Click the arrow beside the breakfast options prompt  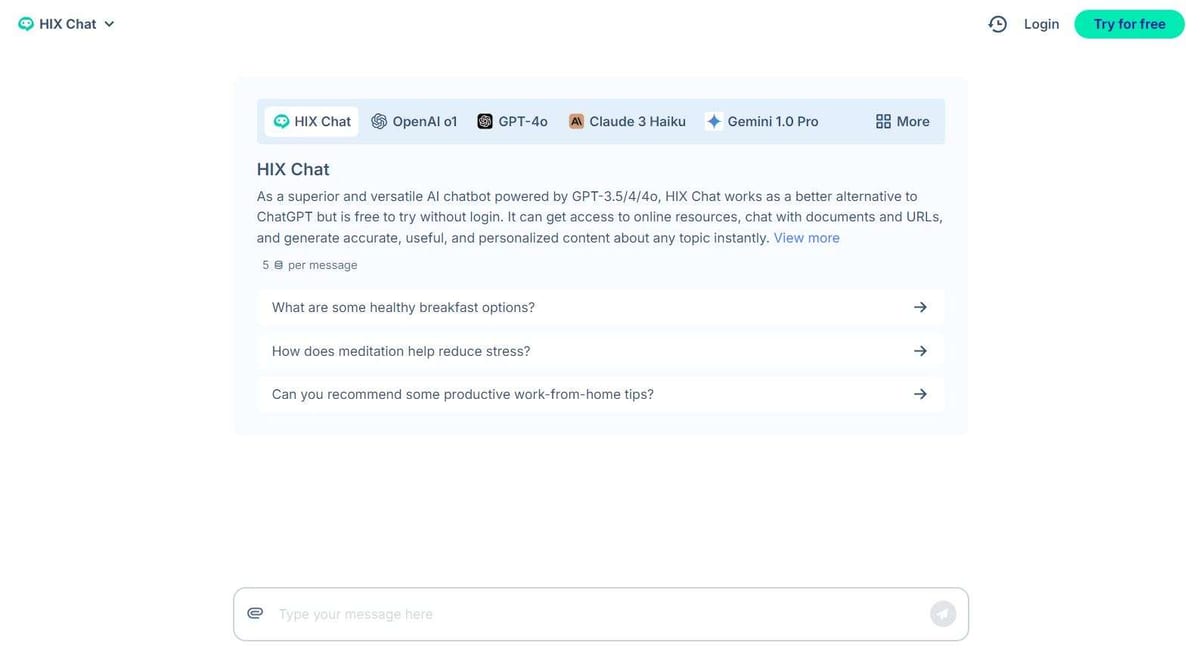point(920,307)
